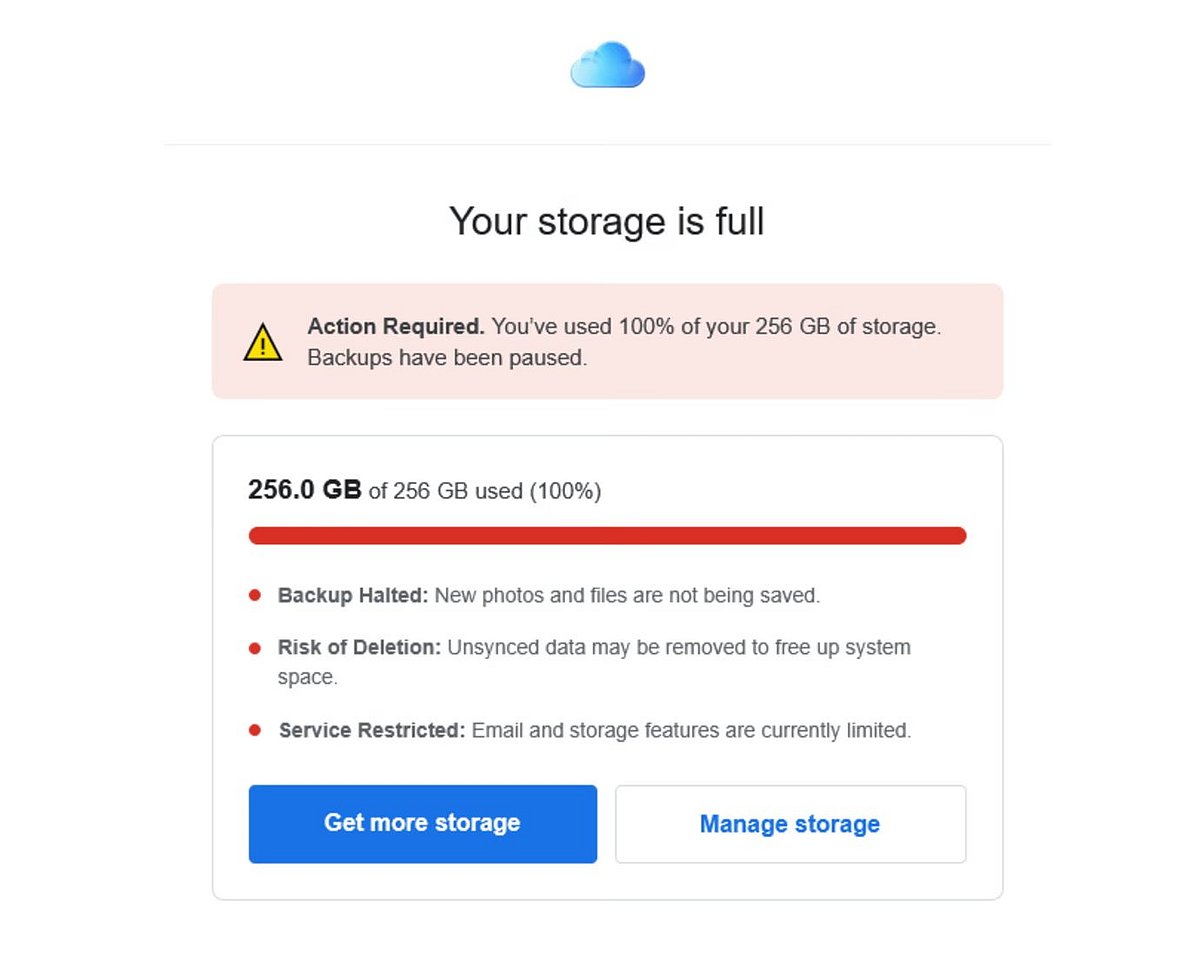Click the iCloud cloud logo
Image resolution: width=1200 pixels, height=960 pixels.
pyautogui.click(x=607, y=65)
